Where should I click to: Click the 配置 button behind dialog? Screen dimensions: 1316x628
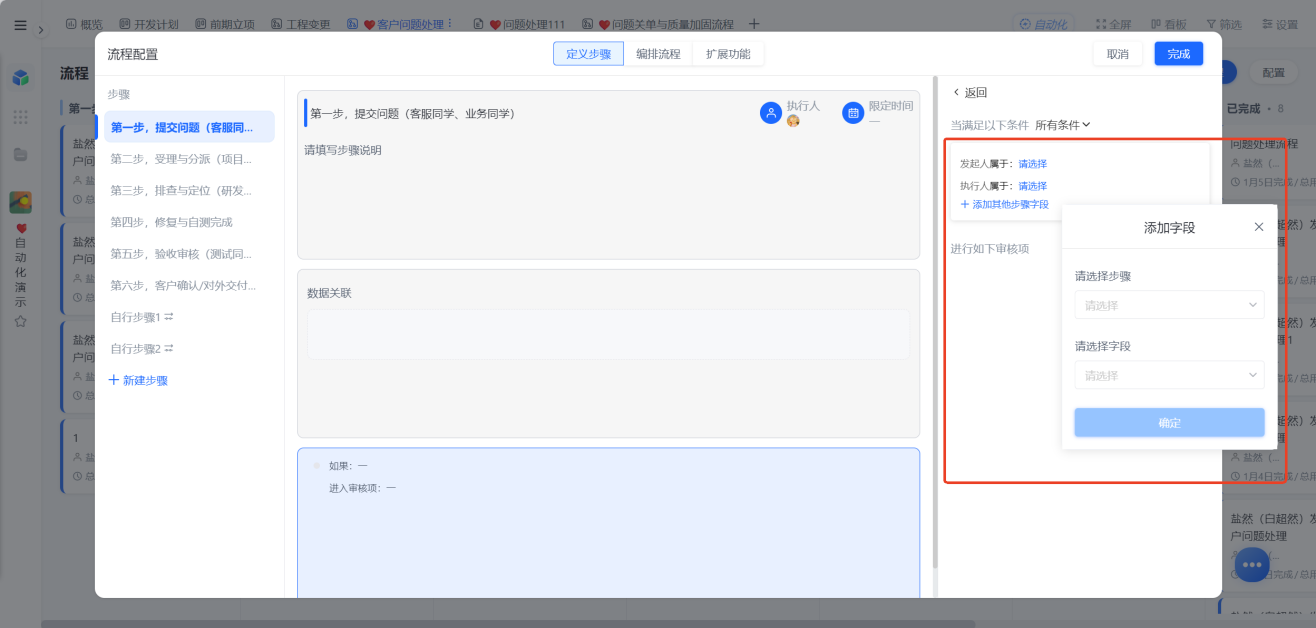(x=1273, y=72)
